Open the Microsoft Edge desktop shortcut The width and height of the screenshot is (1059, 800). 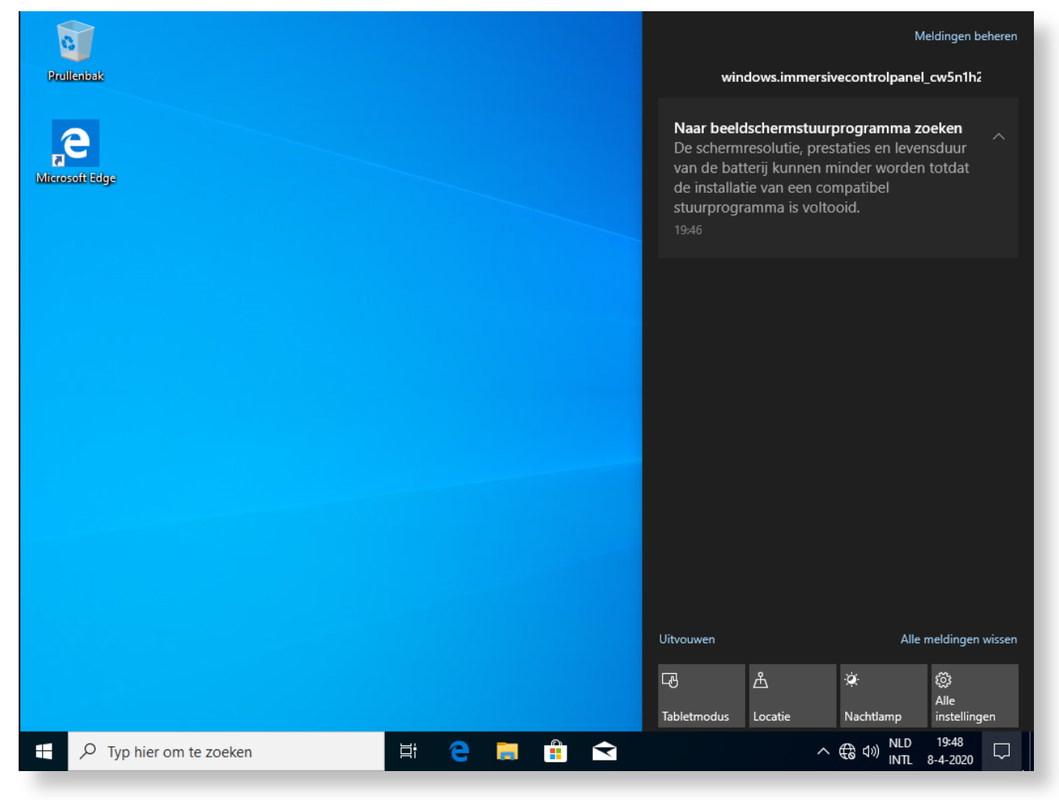pos(76,152)
